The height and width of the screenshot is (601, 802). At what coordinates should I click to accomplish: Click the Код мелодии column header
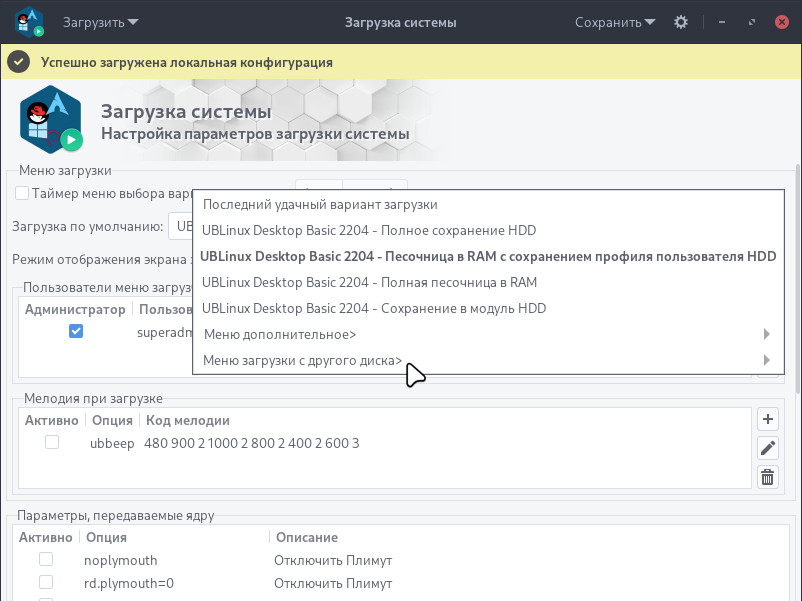click(x=188, y=420)
